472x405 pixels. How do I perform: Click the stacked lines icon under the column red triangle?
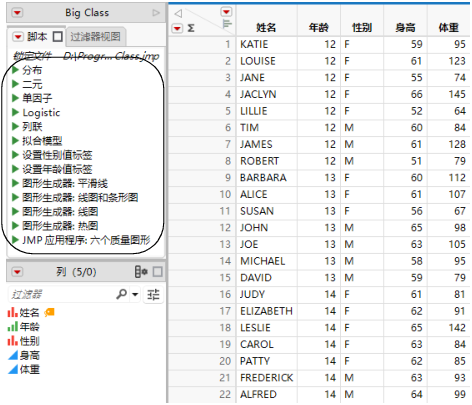tap(227, 24)
